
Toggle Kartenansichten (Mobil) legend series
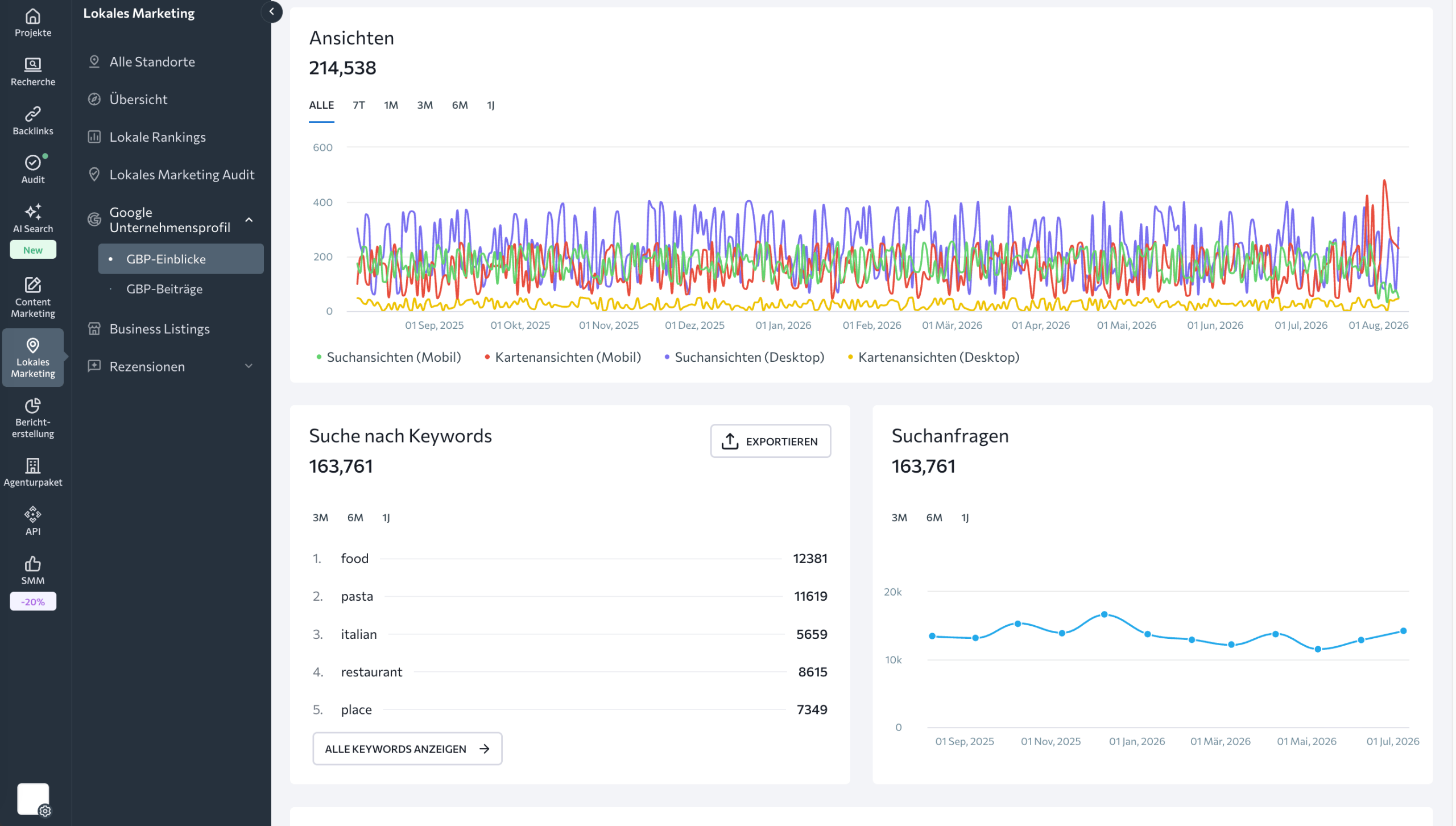[x=563, y=357]
